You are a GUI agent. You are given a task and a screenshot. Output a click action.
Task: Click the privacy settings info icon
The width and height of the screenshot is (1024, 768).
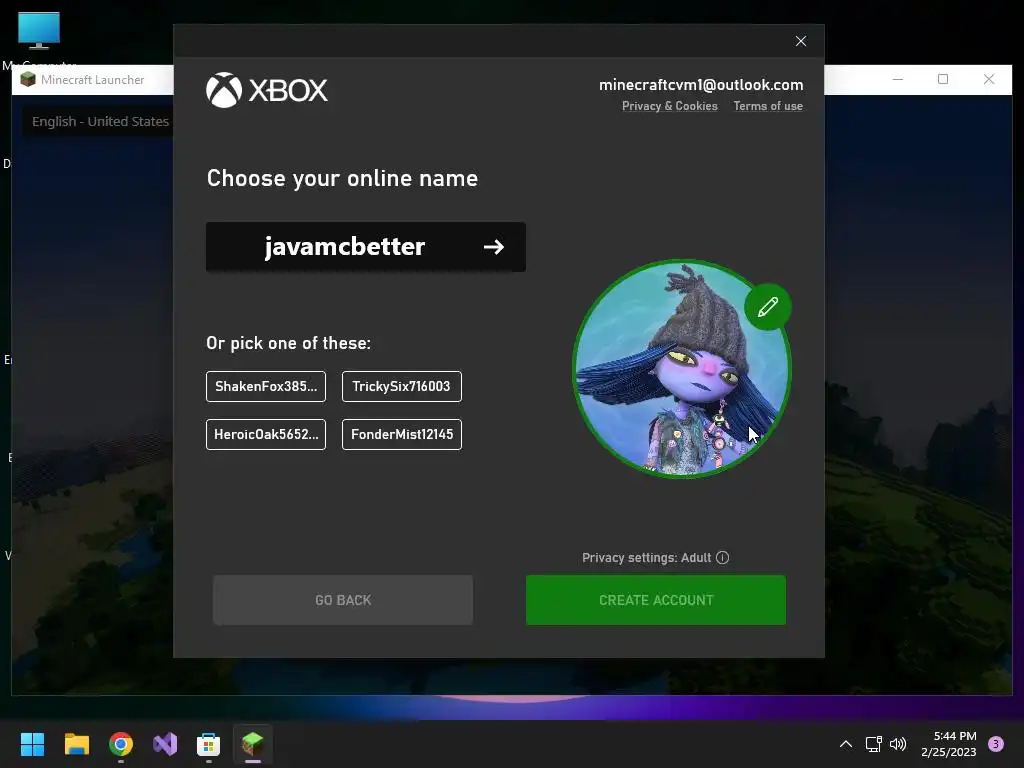[x=722, y=558]
